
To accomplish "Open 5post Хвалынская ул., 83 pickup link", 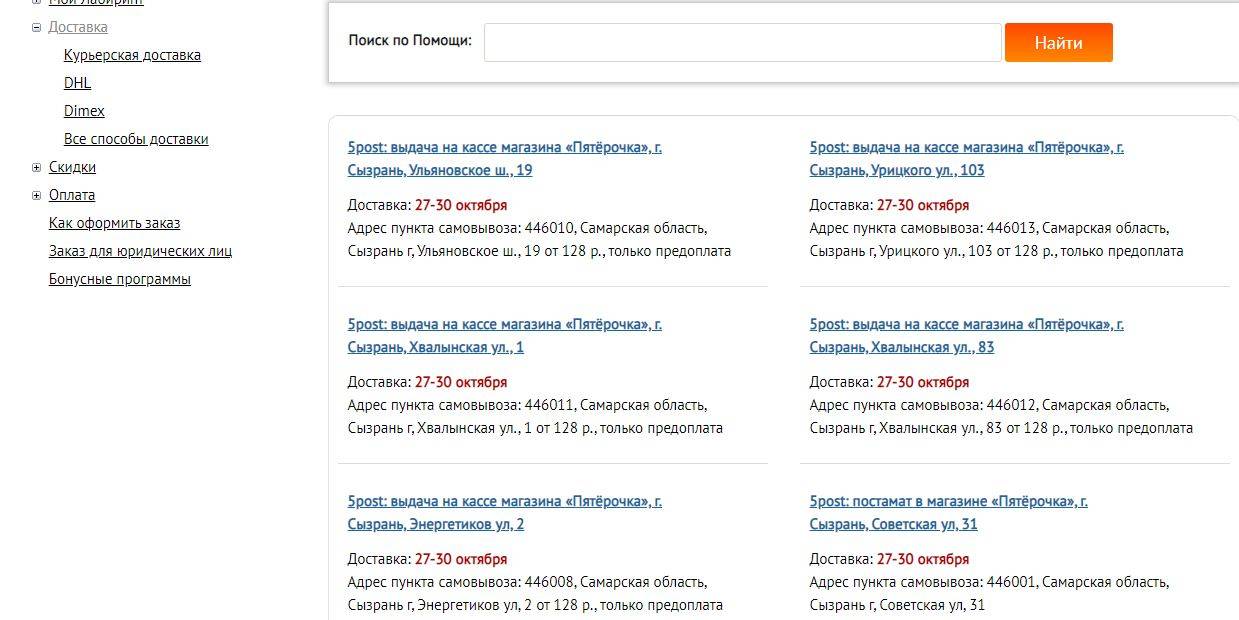I will tap(967, 335).
